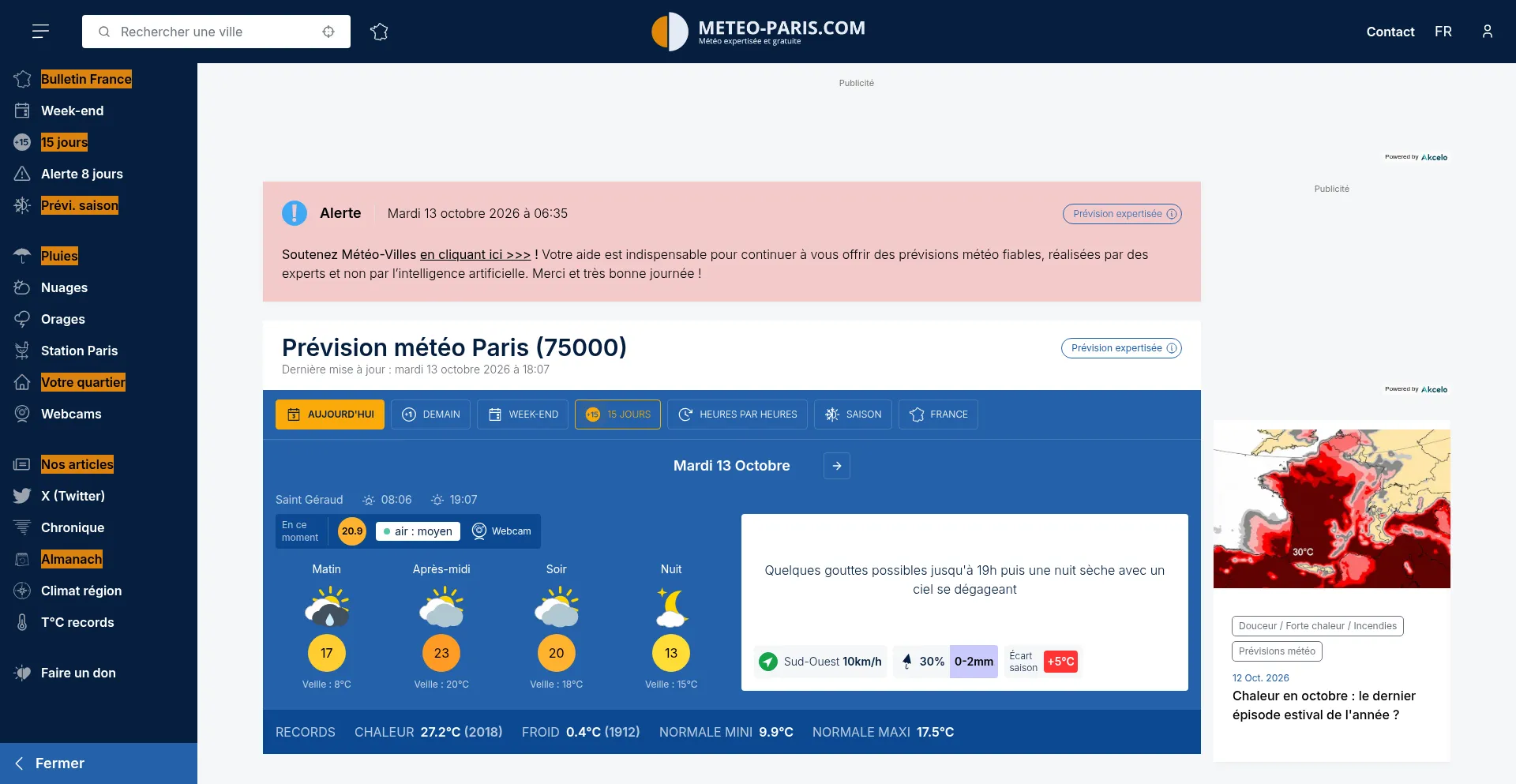Viewport: 1516px width, 784px height.
Task: Open the user account icon
Action: click(1488, 32)
